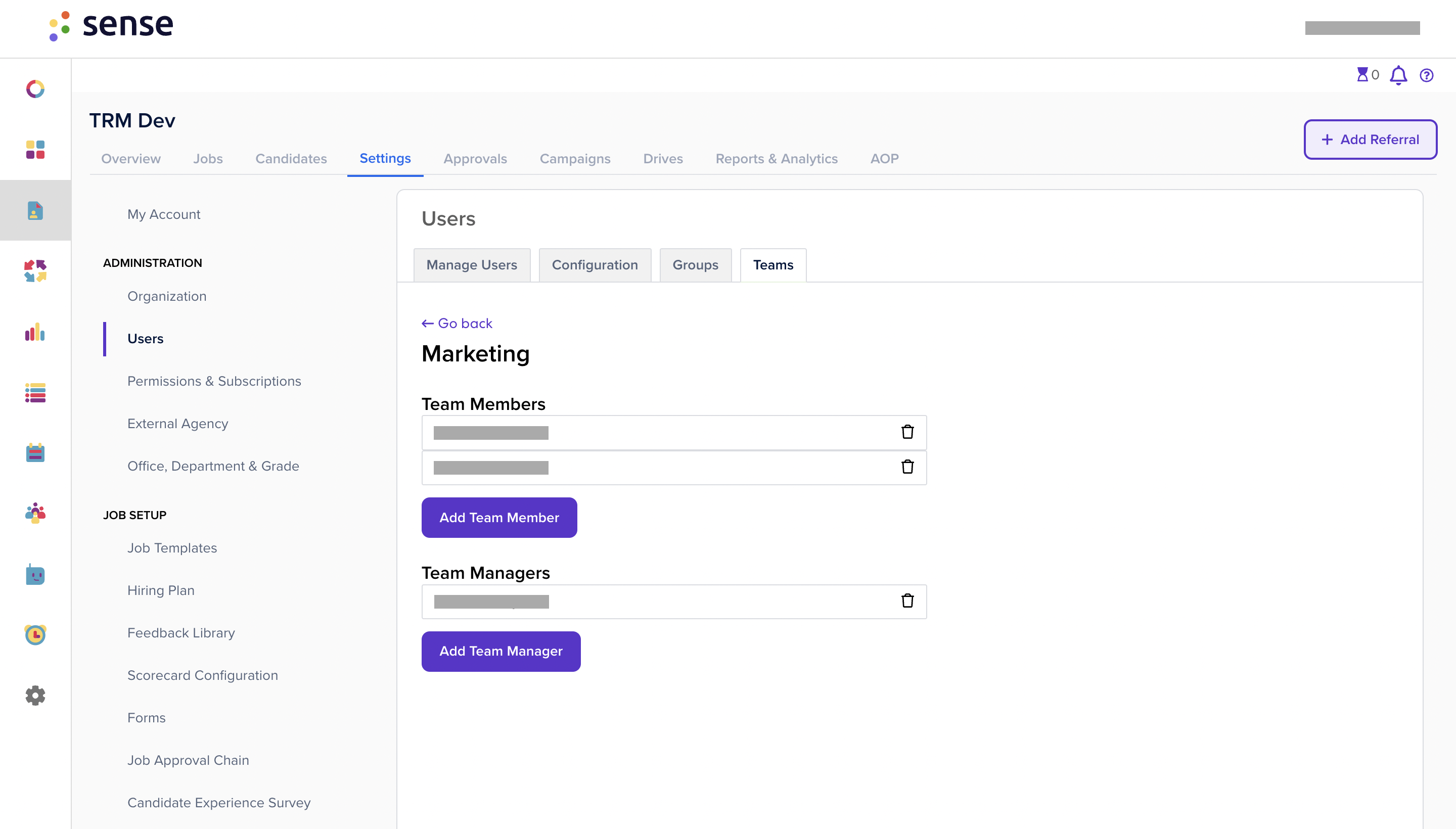Open Feedback Library
The image size is (1456, 829).
[x=181, y=633]
